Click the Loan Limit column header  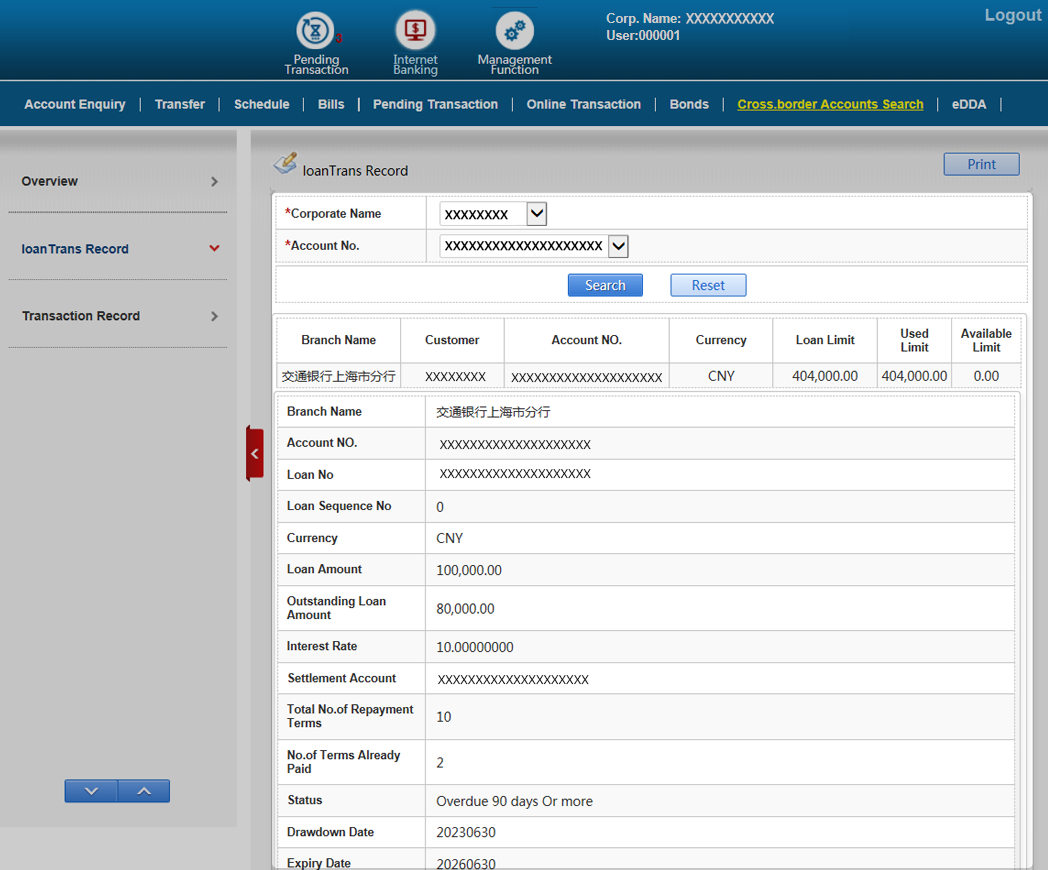point(825,340)
